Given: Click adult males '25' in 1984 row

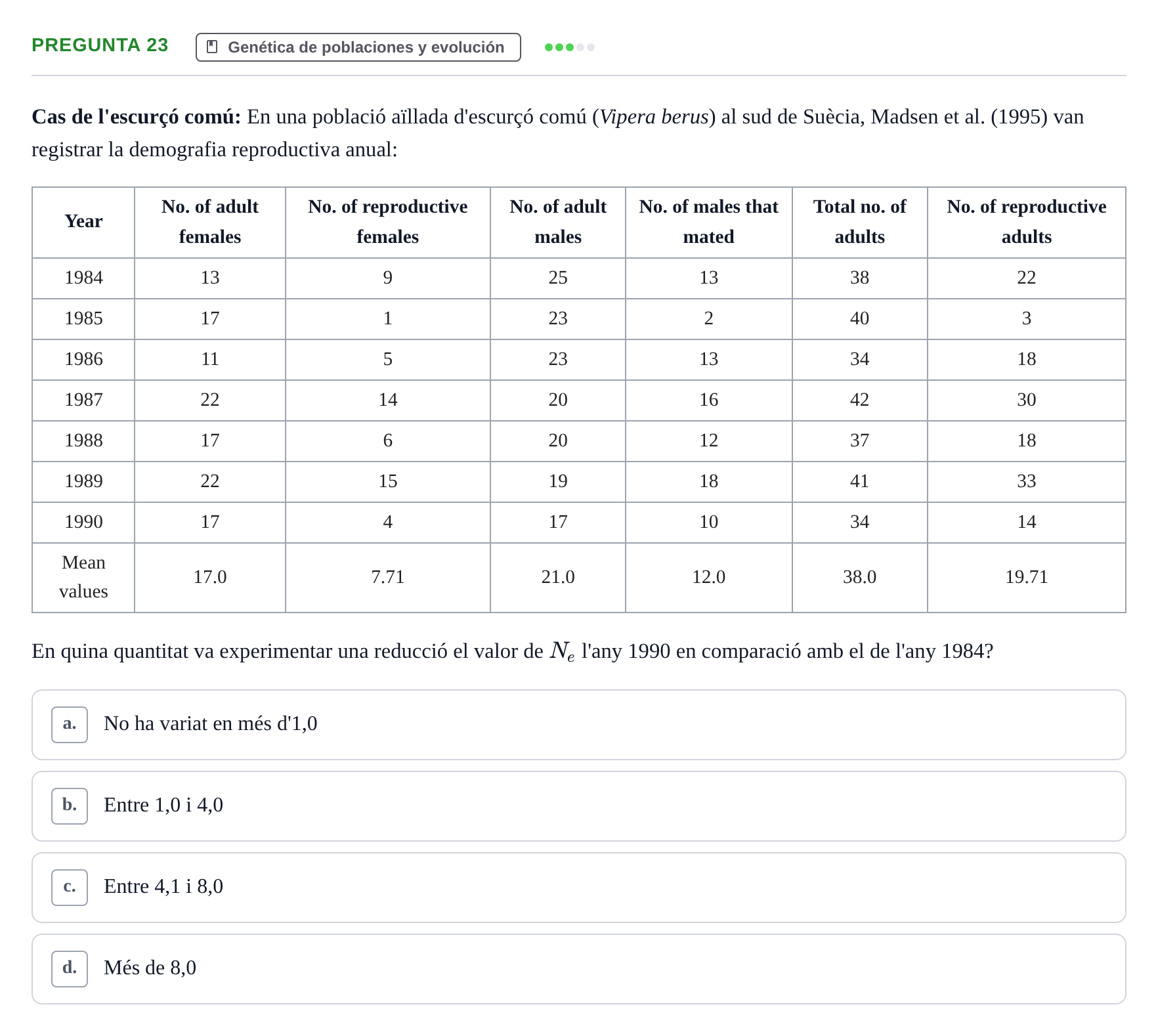Looking at the screenshot, I should pyautogui.click(x=558, y=278).
